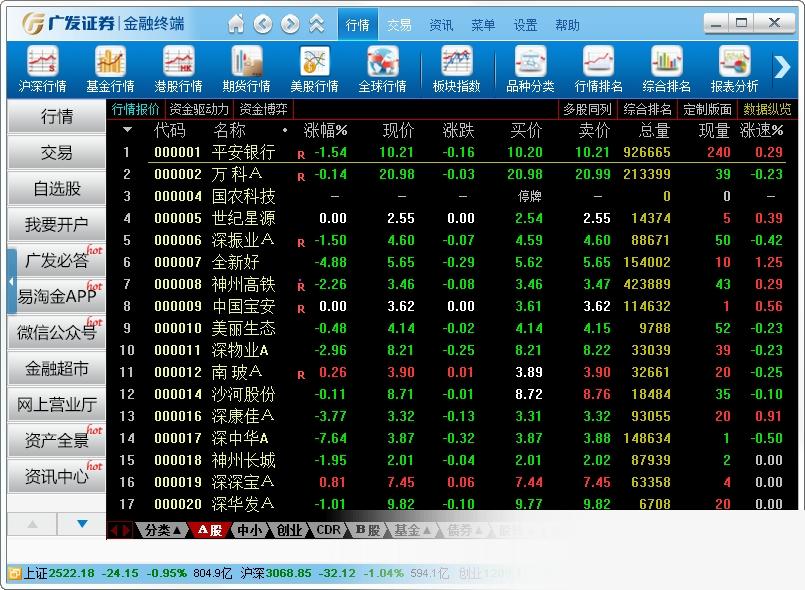Click the 资产全景 sidebar button

[x=57, y=440]
